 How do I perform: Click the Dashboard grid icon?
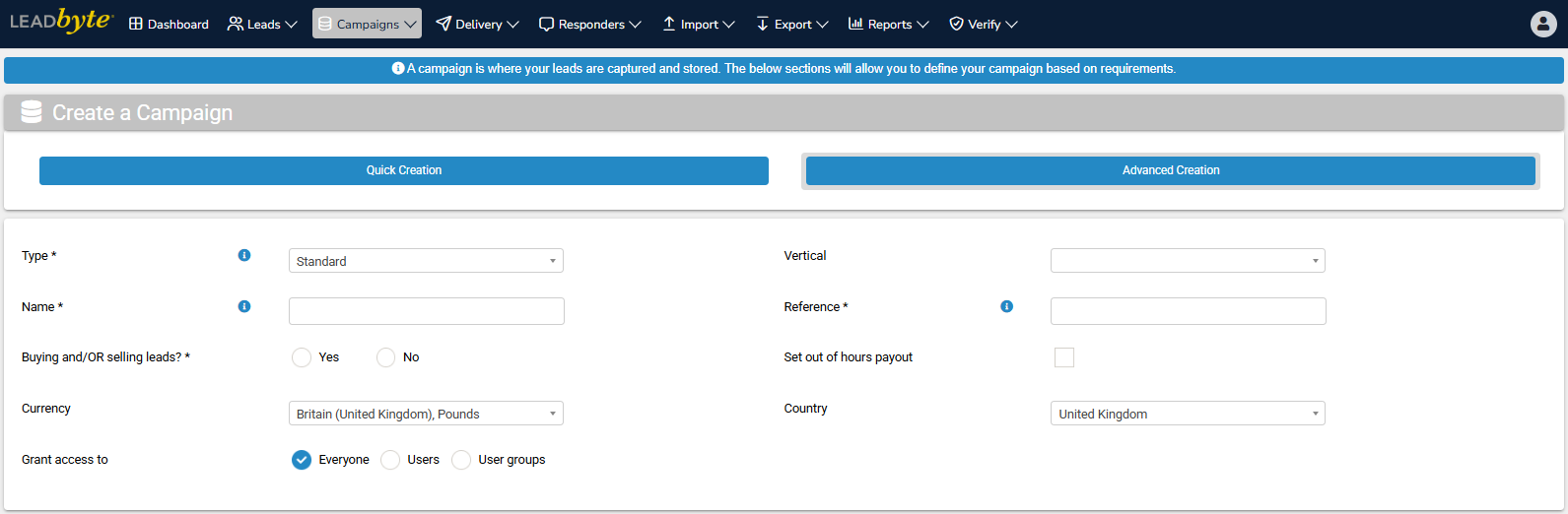(x=136, y=24)
